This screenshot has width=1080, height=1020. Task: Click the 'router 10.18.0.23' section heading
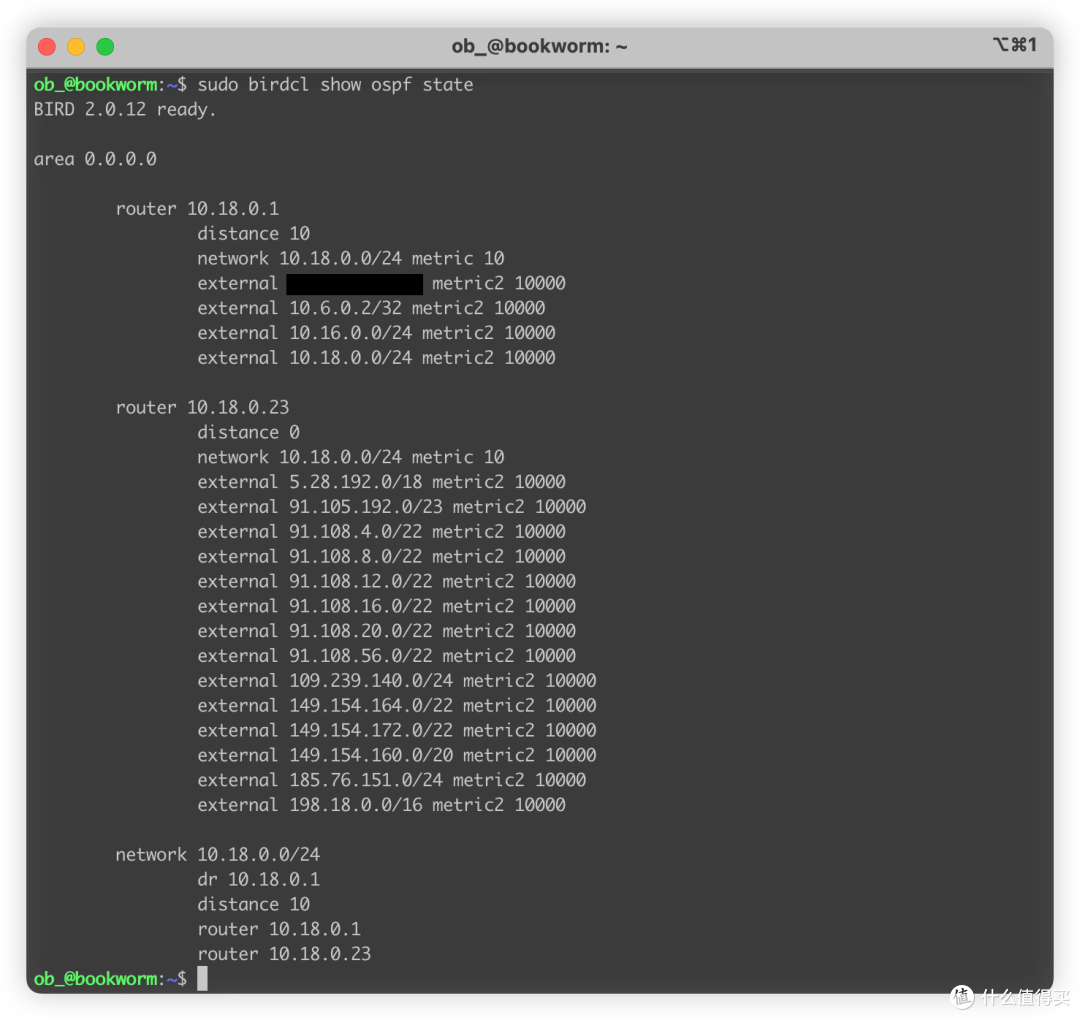[202, 408]
